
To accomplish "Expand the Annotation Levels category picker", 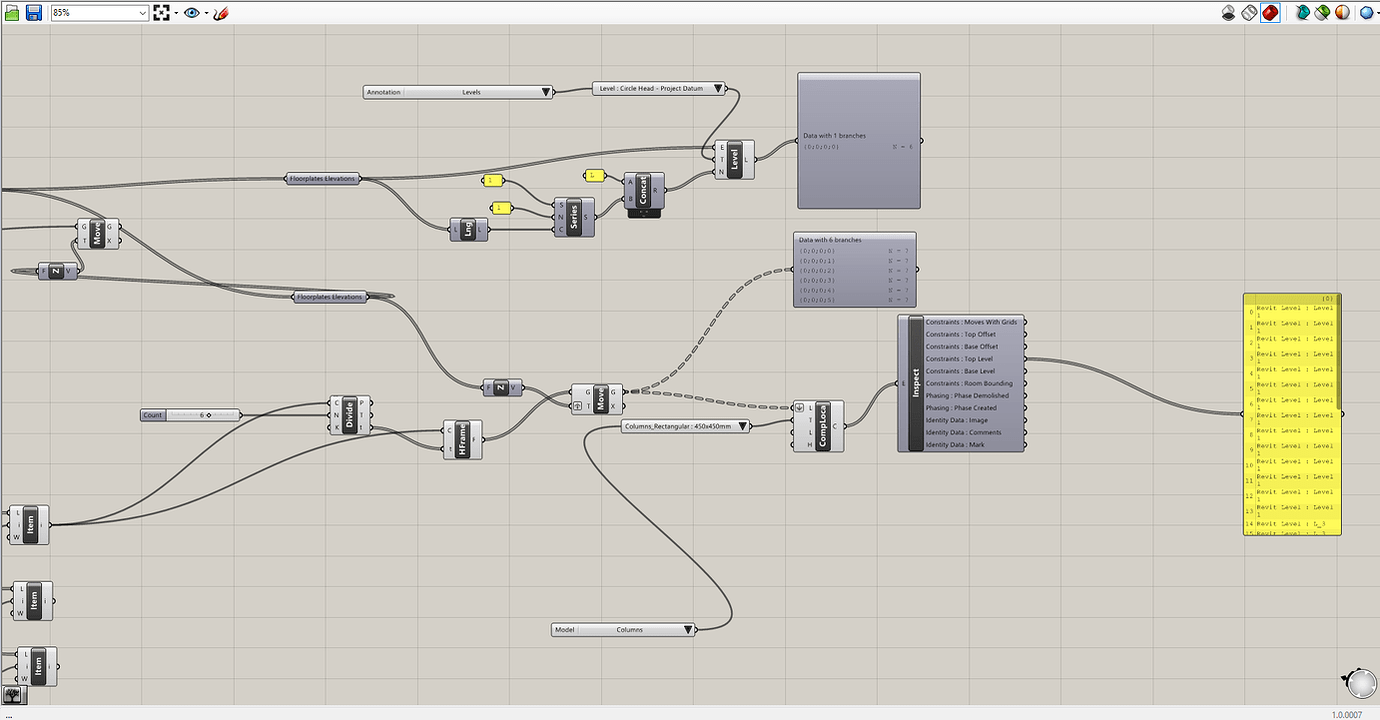I will click(x=459, y=92).
